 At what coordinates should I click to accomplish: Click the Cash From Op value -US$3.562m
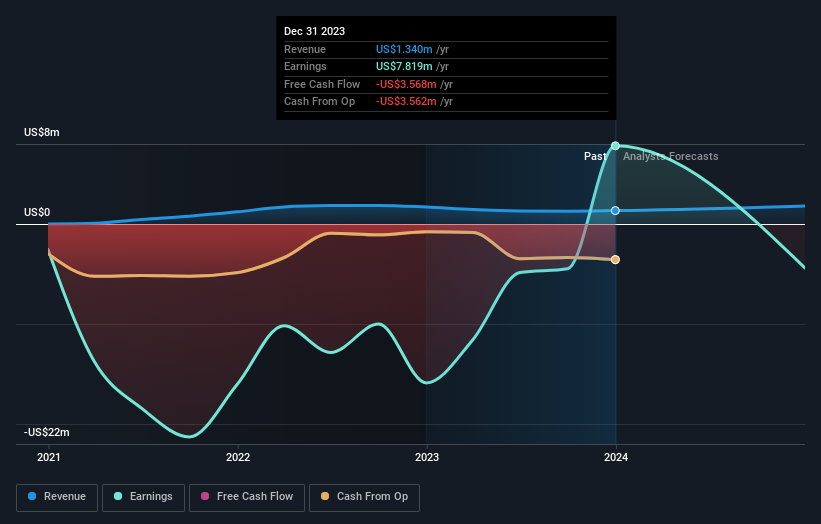[x=406, y=102]
